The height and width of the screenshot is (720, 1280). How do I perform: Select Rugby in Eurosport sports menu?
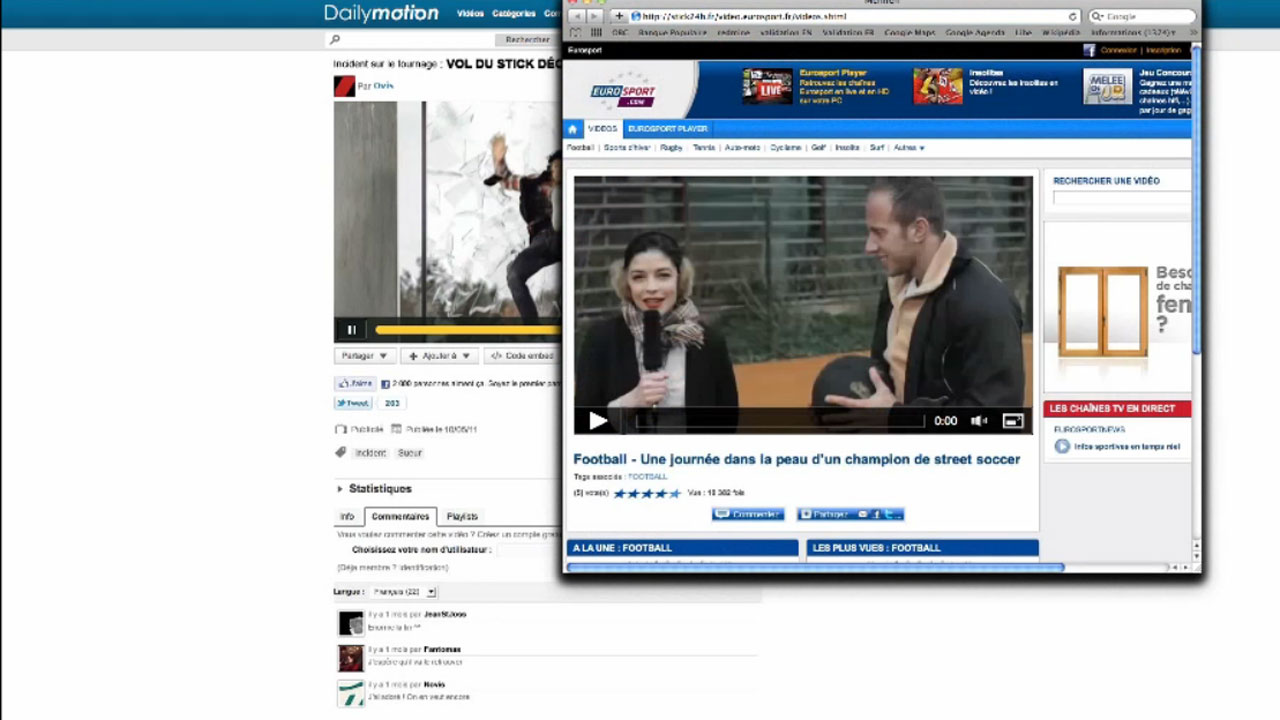pos(671,148)
